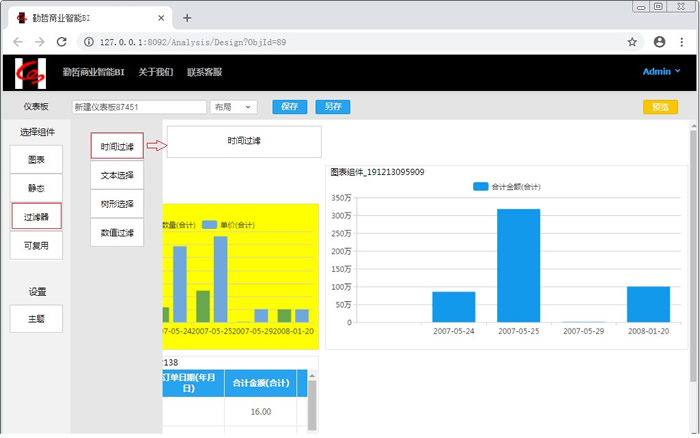Expand the Admin user menu
The height and width of the screenshot is (438, 700).
[661, 71]
